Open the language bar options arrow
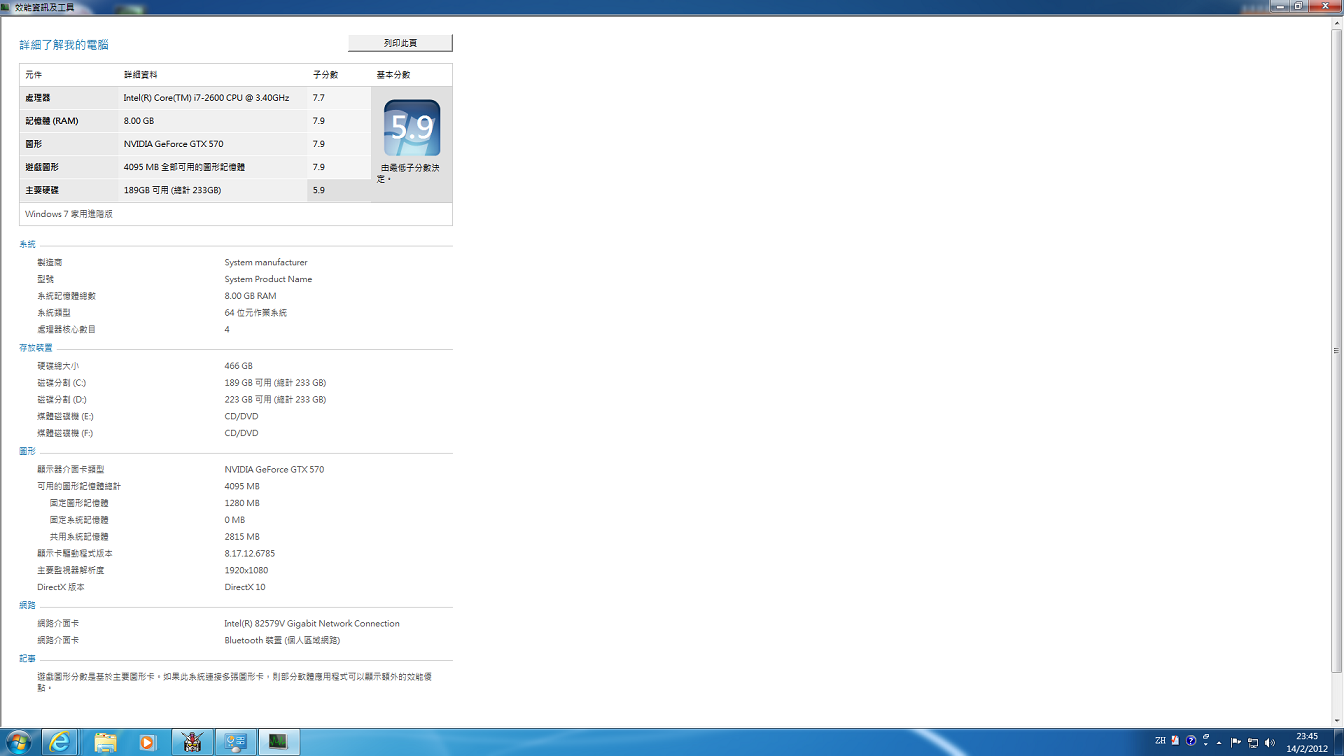Viewport: 1344px width, 756px height. point(1206,743)
